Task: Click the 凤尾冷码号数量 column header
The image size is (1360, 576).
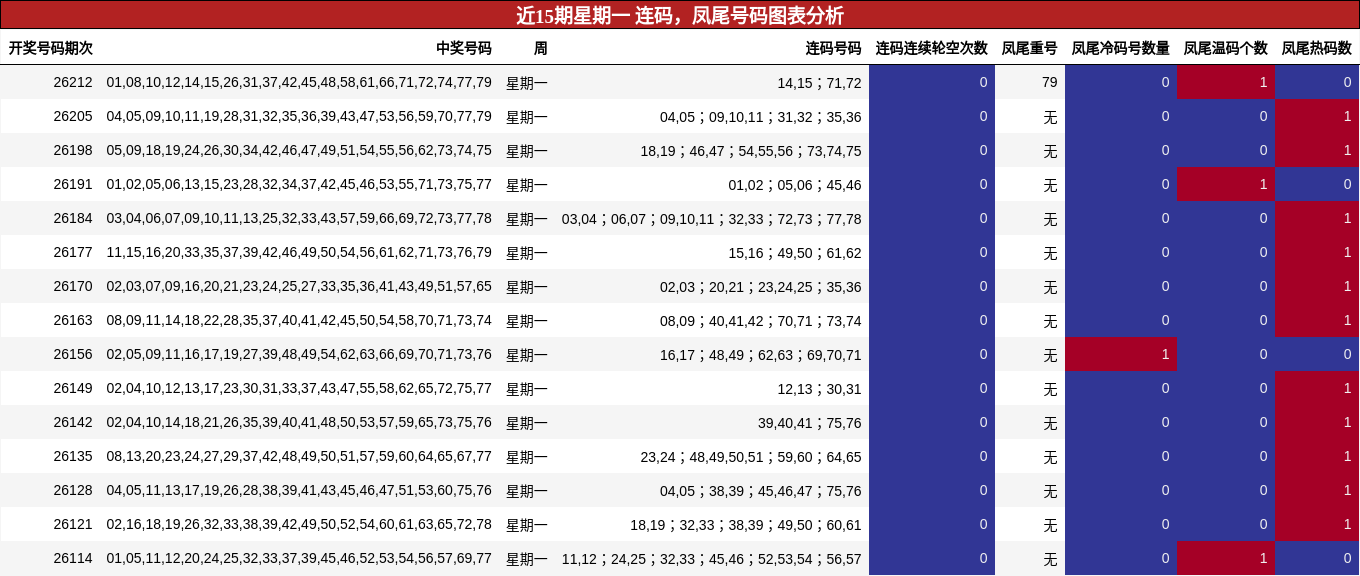Action: pos(1120,48)
